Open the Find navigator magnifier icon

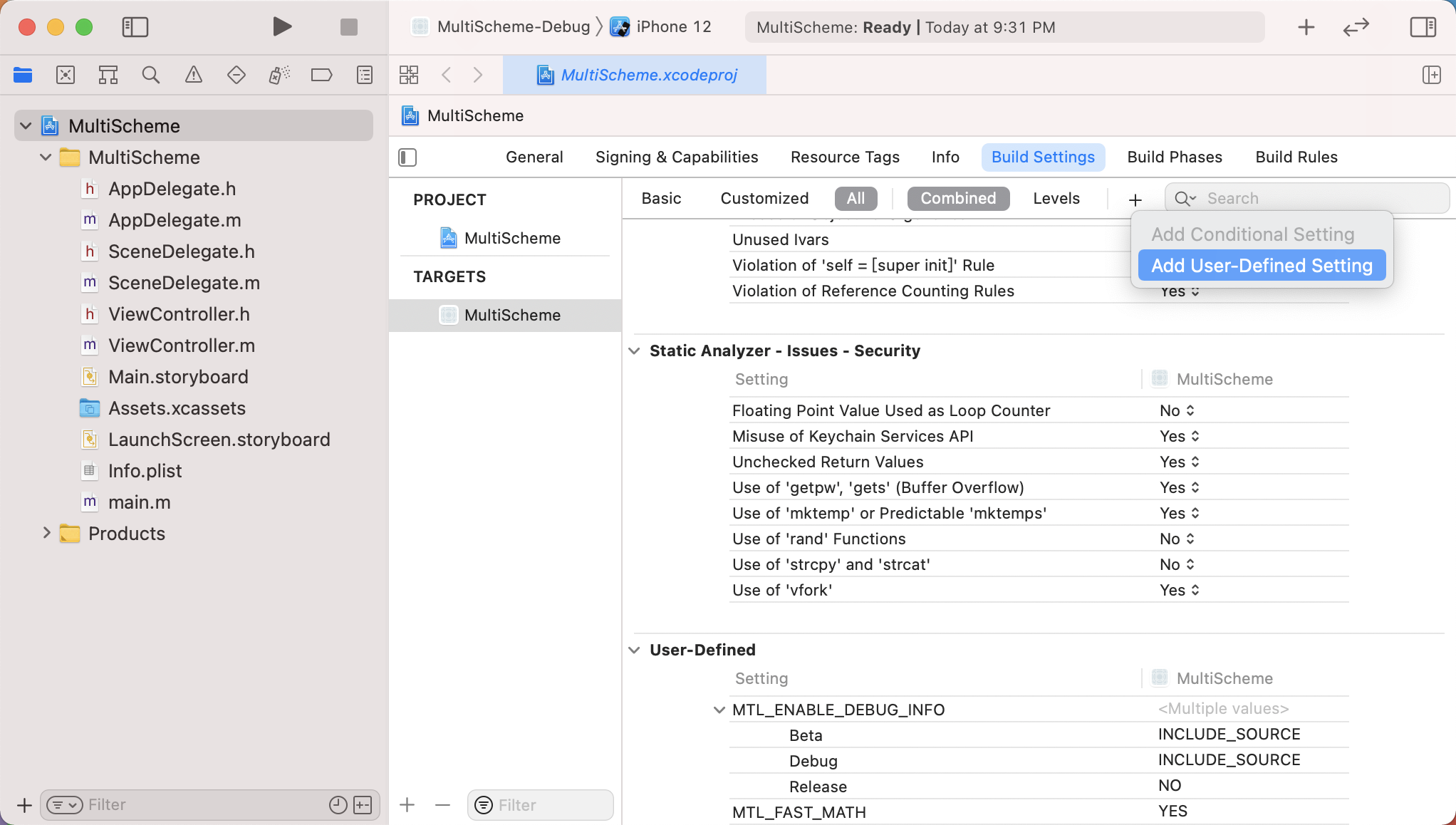click(150, 75)
